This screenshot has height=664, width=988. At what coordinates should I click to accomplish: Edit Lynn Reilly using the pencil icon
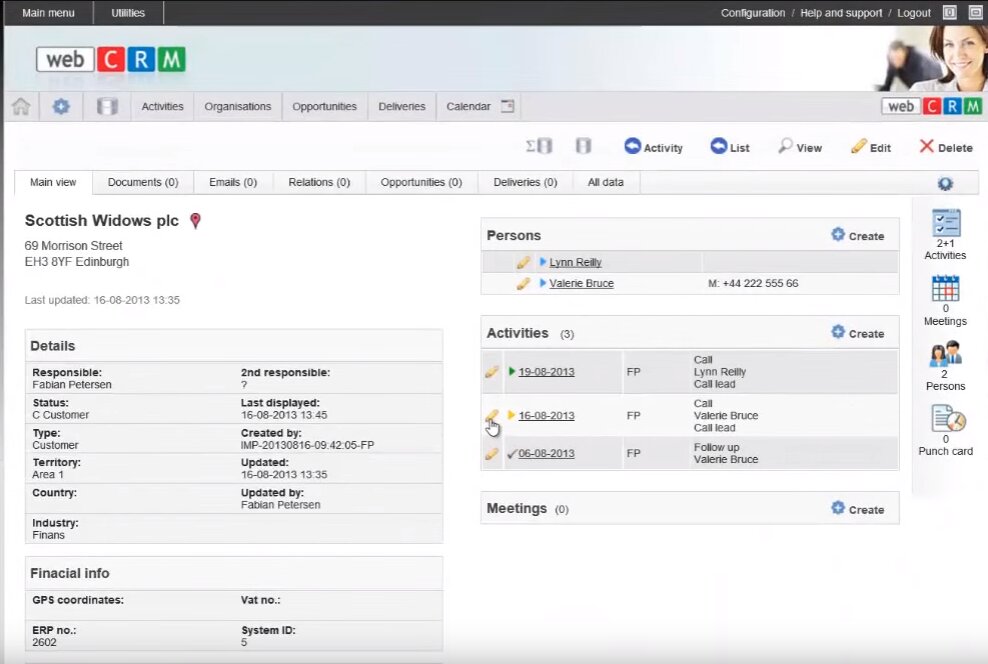pyautogui.click(x=523, y=263)
